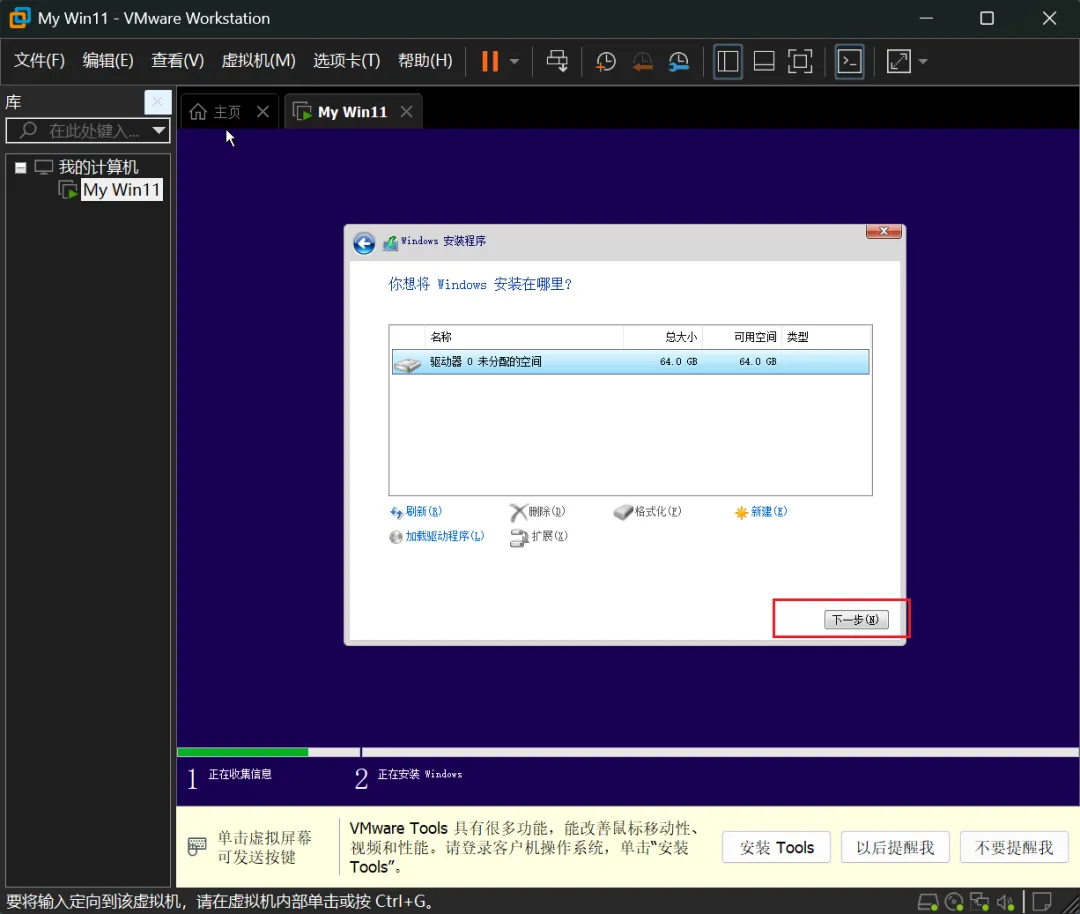This screenshot has height=914, width=1080.
Task: Click the back arrow in Windows setup
Action: (x=364, y=242)
